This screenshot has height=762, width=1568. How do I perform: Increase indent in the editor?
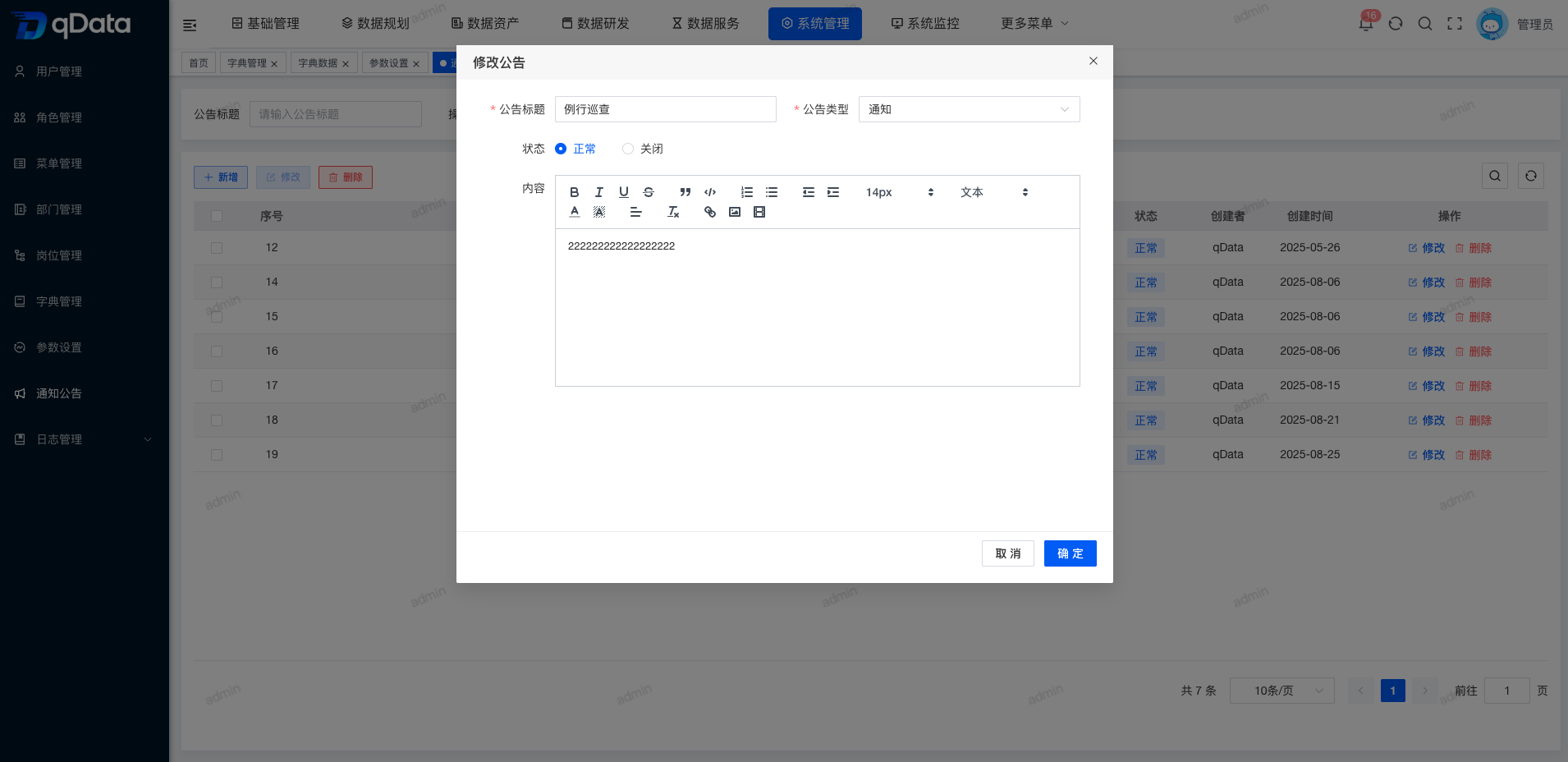pos(833,192)
